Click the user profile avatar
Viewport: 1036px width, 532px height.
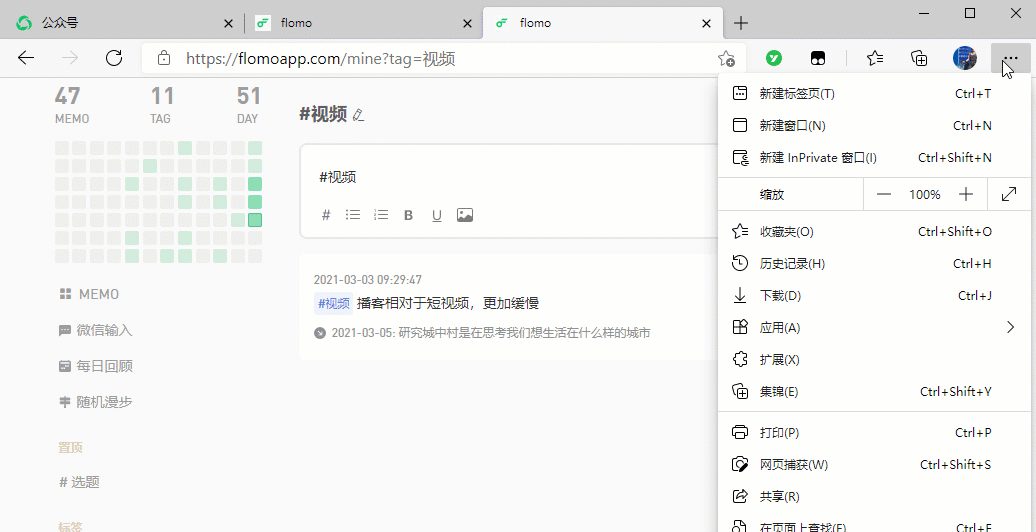coord(965,58)
